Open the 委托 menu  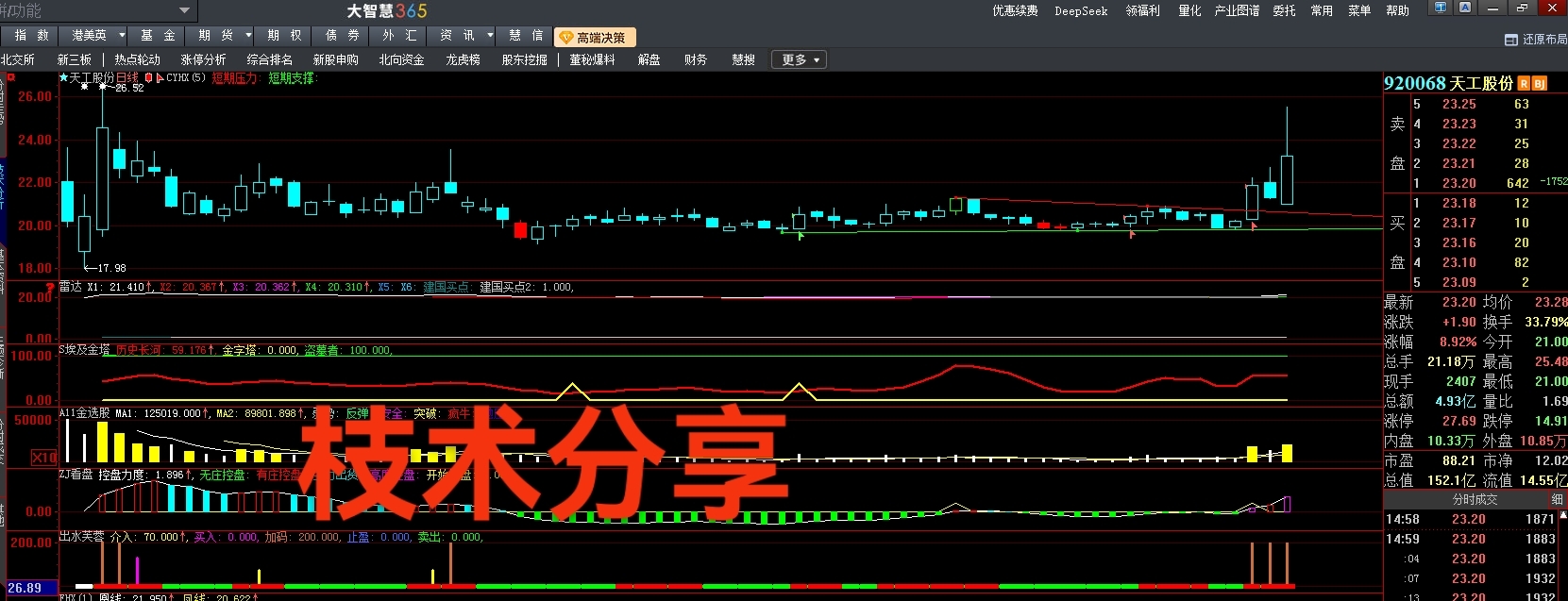(x=1284, y=10)
